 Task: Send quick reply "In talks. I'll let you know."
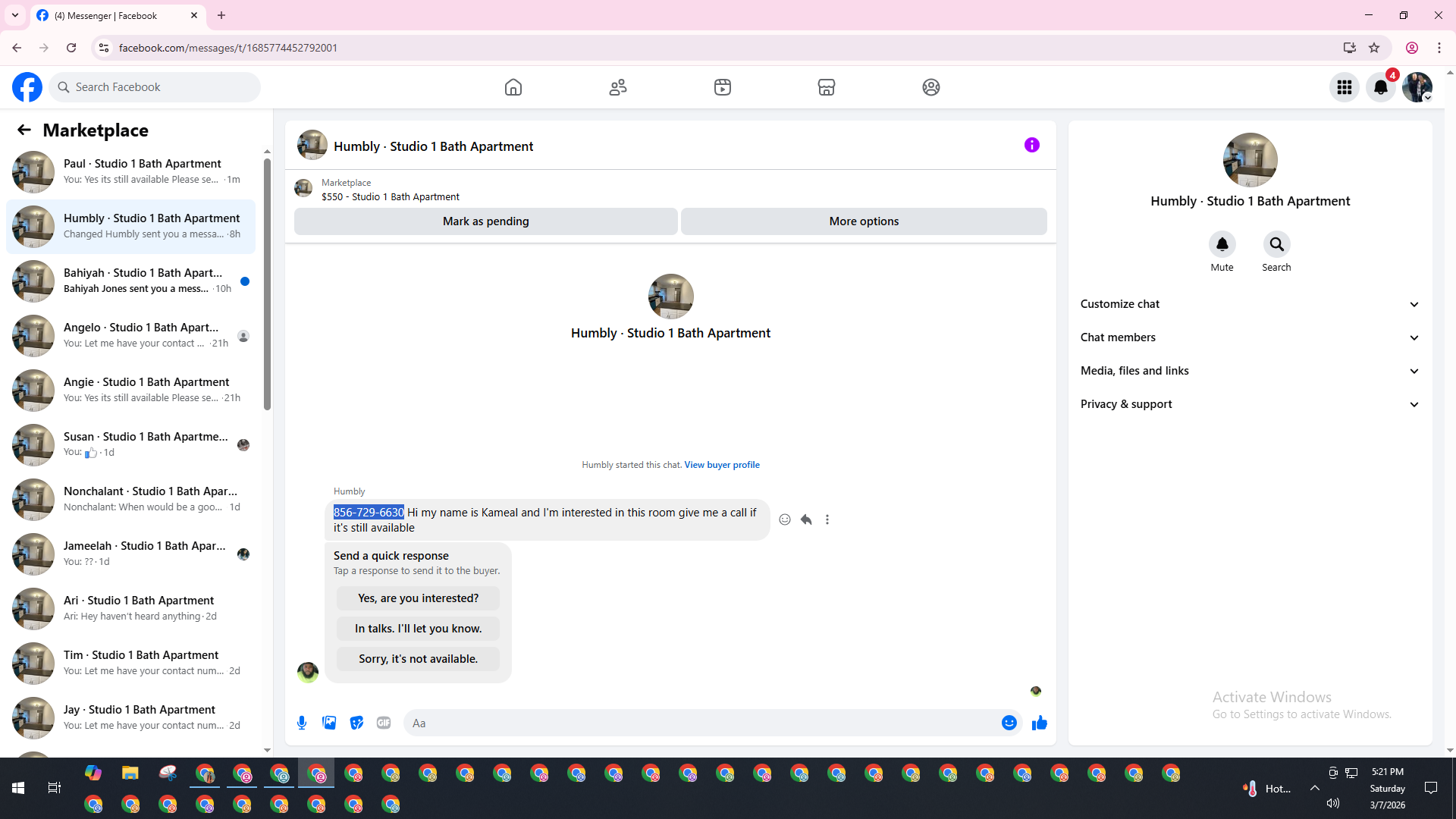tap(418, 629)
